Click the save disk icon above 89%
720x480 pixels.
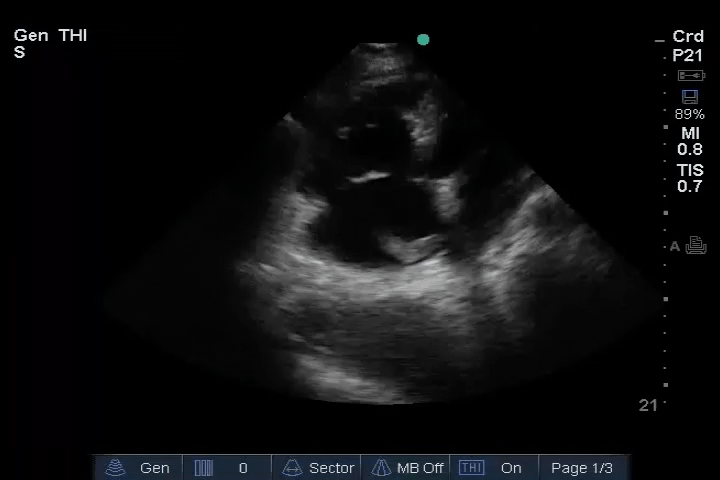pos(689,97)
